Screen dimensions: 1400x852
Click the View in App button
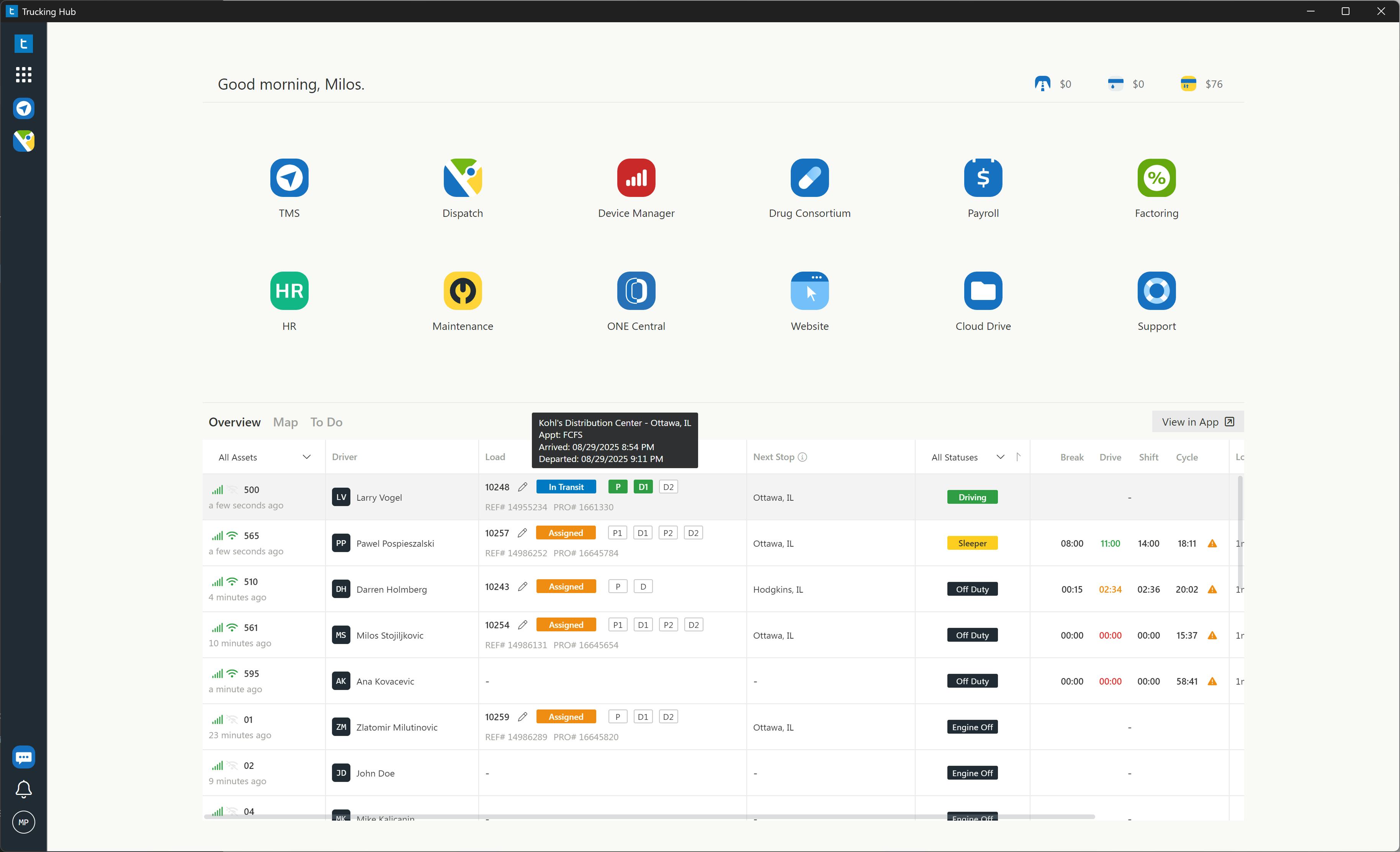point(1197,422)
